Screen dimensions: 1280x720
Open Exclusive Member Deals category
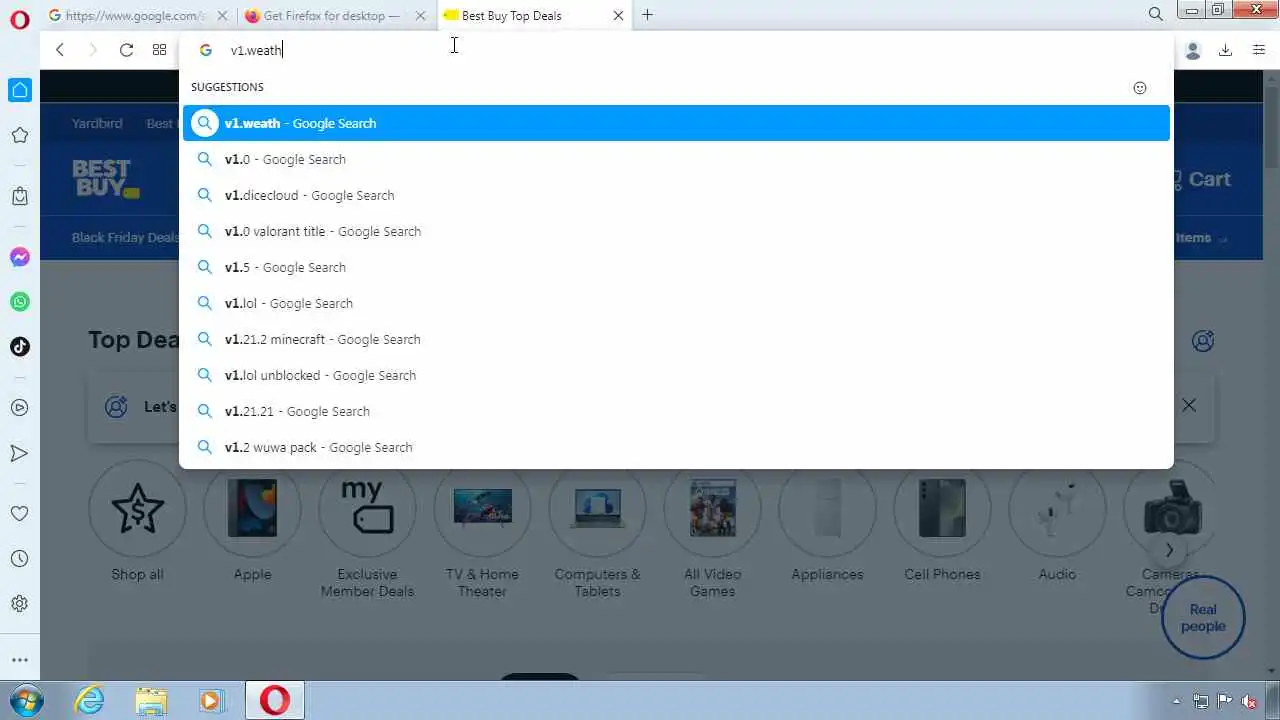[x=367, y=528]
